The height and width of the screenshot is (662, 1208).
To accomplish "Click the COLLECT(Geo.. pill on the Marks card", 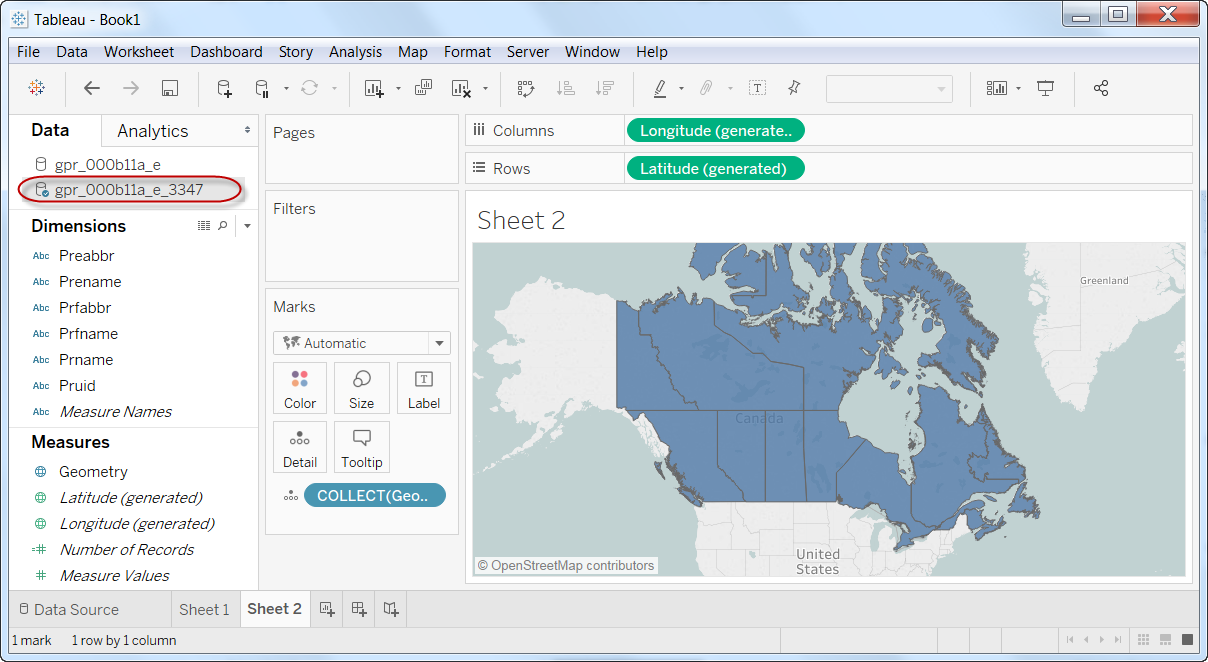I will [375, 494].
